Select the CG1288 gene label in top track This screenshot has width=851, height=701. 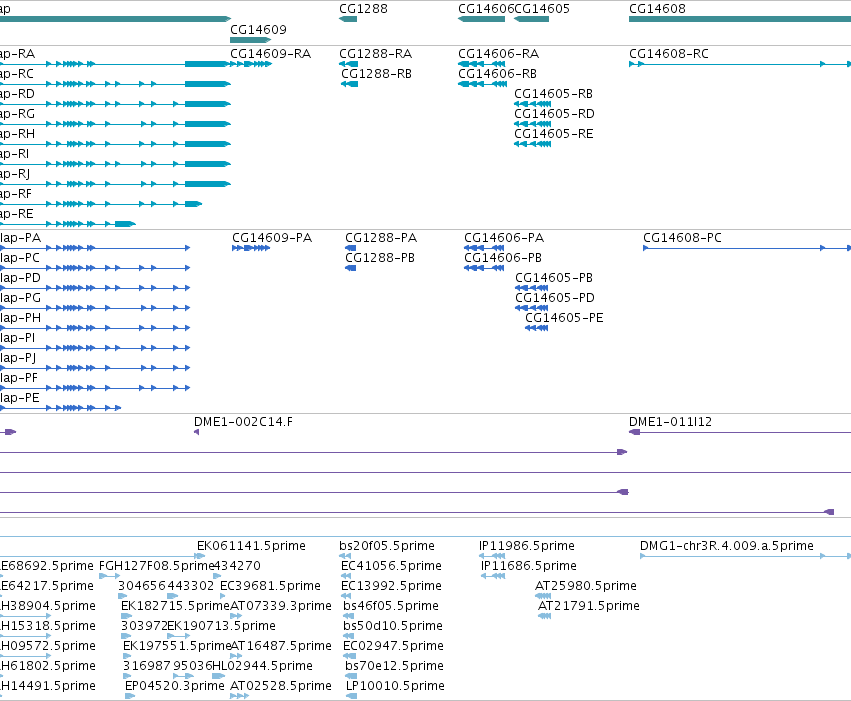coord(363,9)
